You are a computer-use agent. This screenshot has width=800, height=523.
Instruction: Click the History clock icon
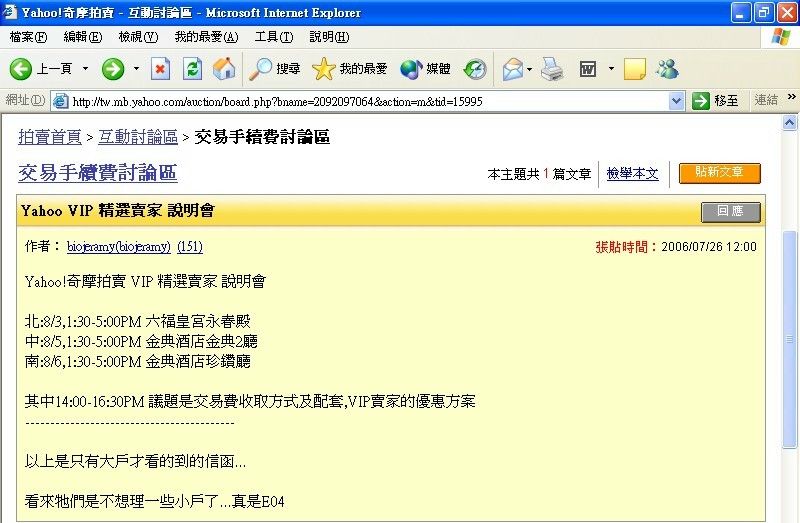click(475, 69)
